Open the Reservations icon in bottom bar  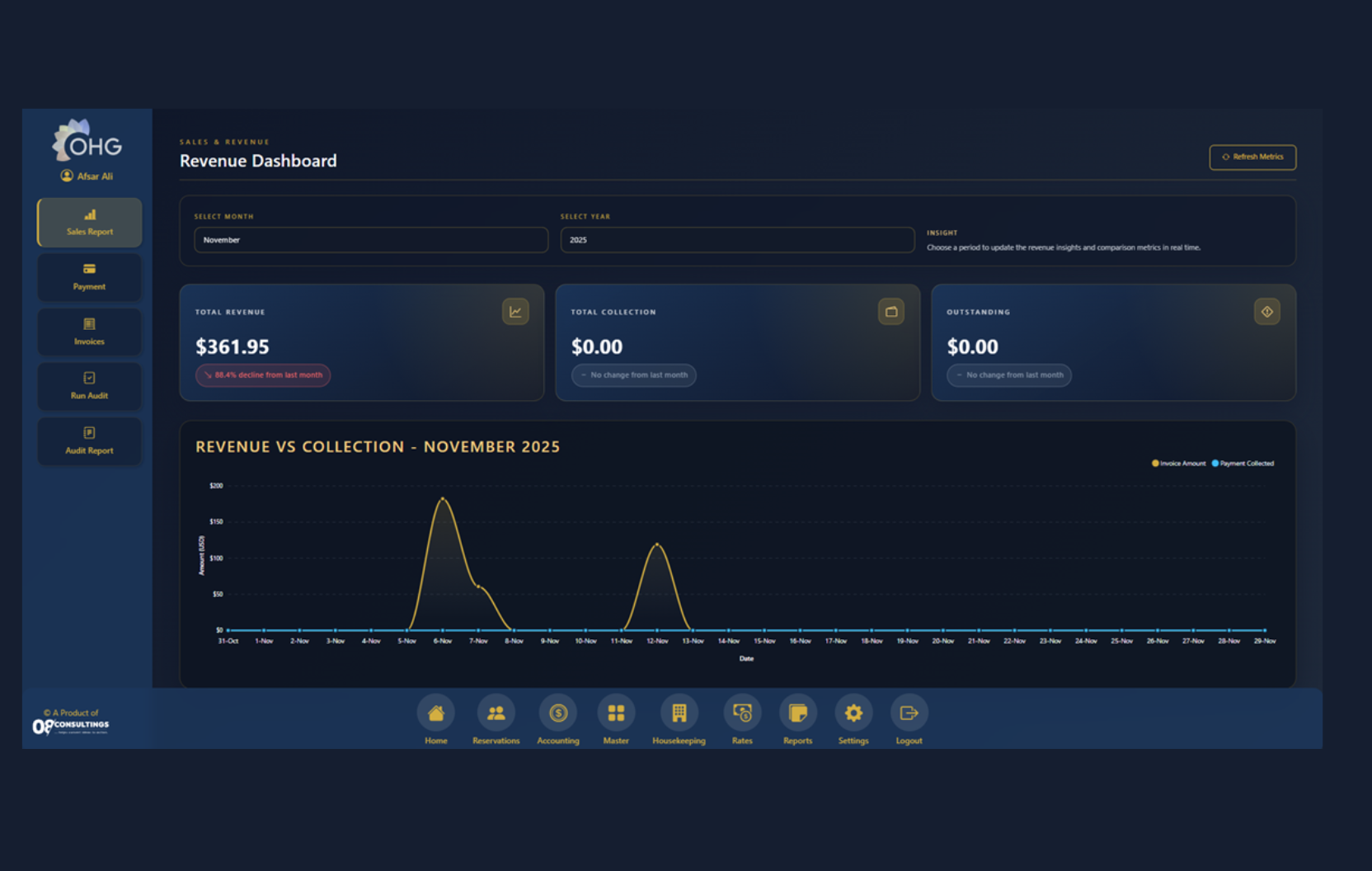click(496, 713)
